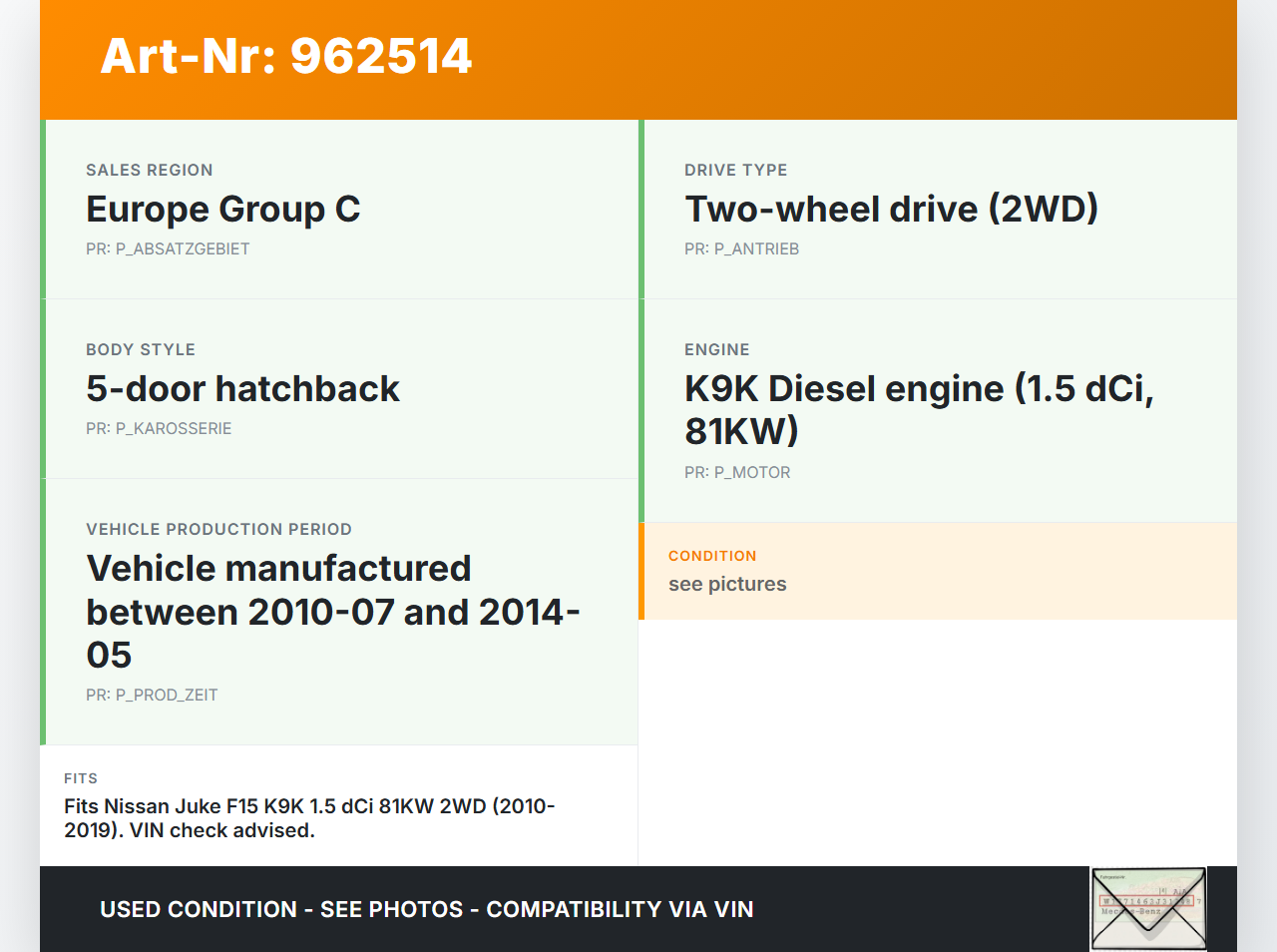Screen dimensions: 1277x952
Task: Click the PR: P_KAROSSERIE code
Action: coord(159,429)
